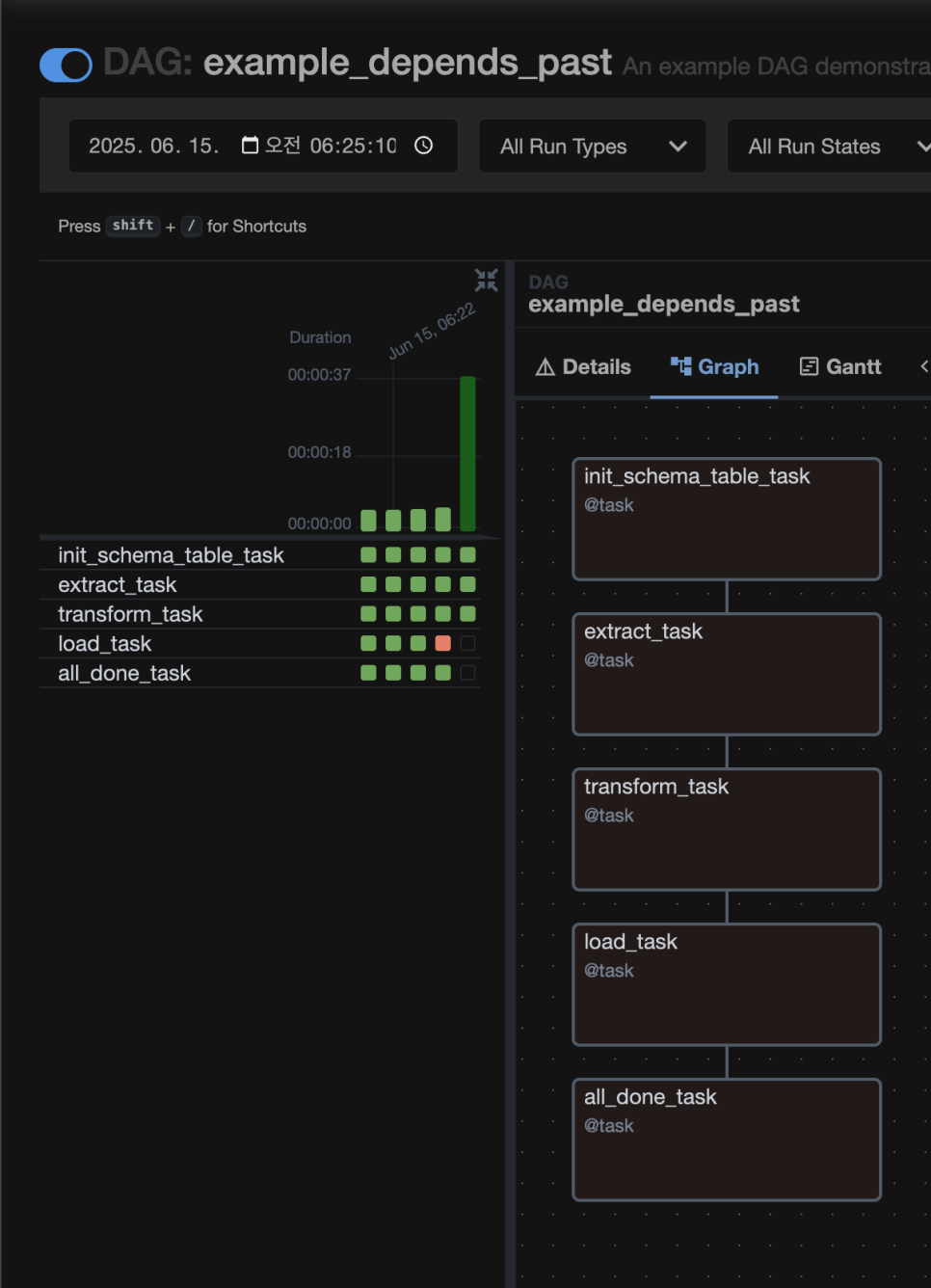Image resolution: width=931 pixels, height=1288 pixels.
Task: Open the All Run States dropdown
Action: 829,147
